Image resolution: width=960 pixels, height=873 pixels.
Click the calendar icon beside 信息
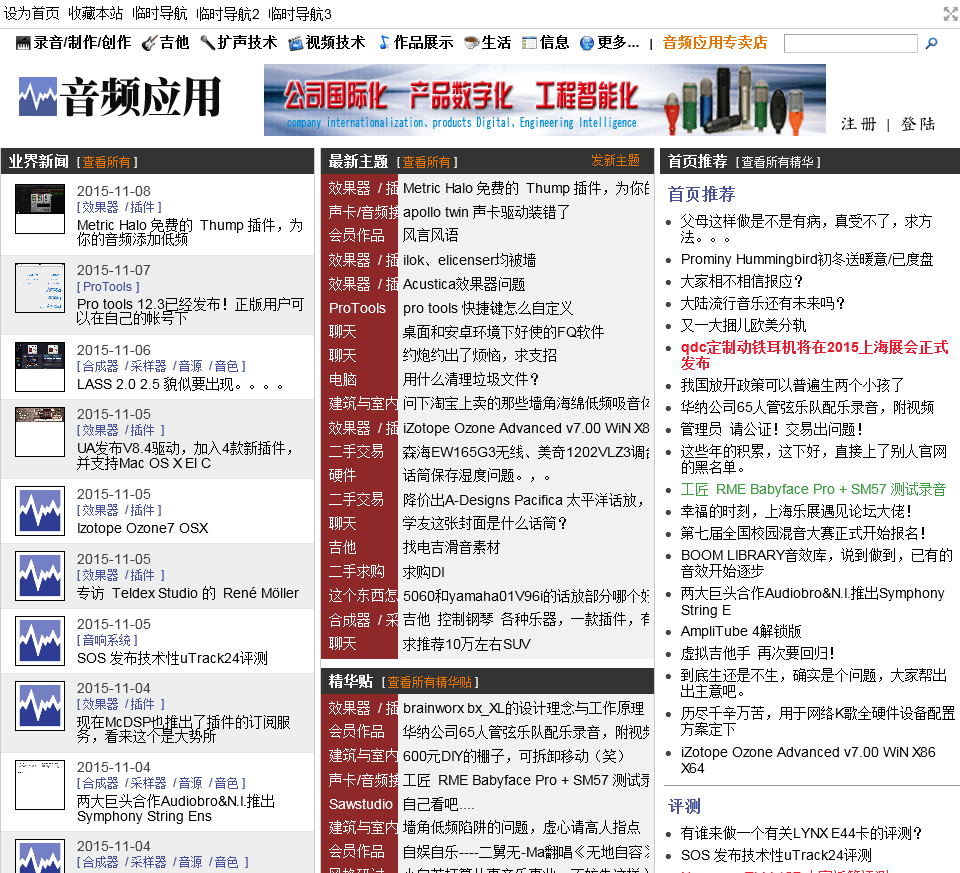pyautogui.click(x=529, y=43)
